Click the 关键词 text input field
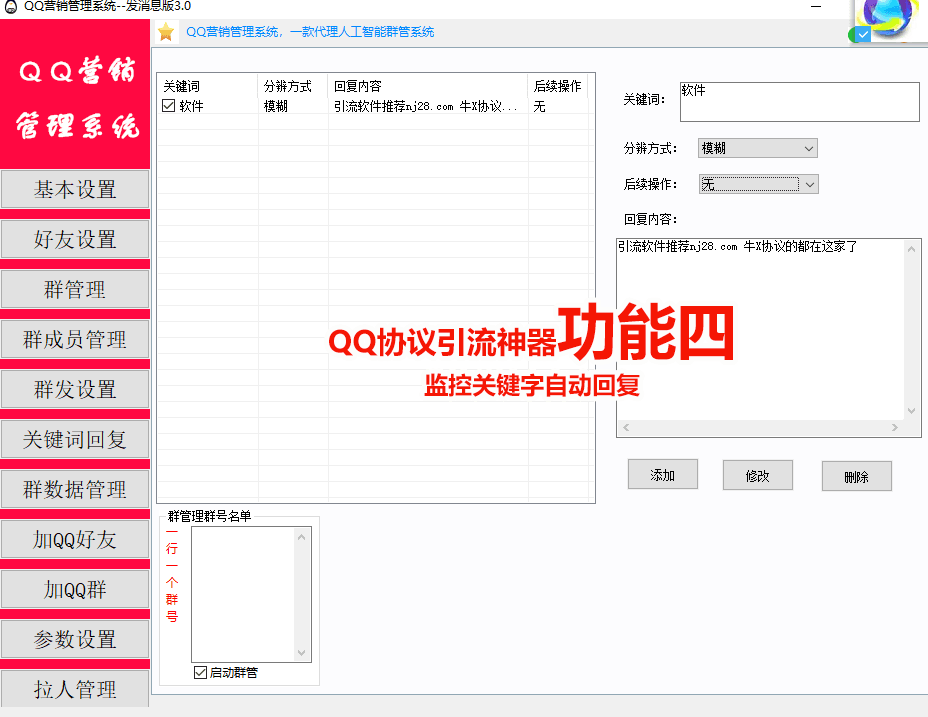Screen dimensions: 928x717 [x=798, y=102]
